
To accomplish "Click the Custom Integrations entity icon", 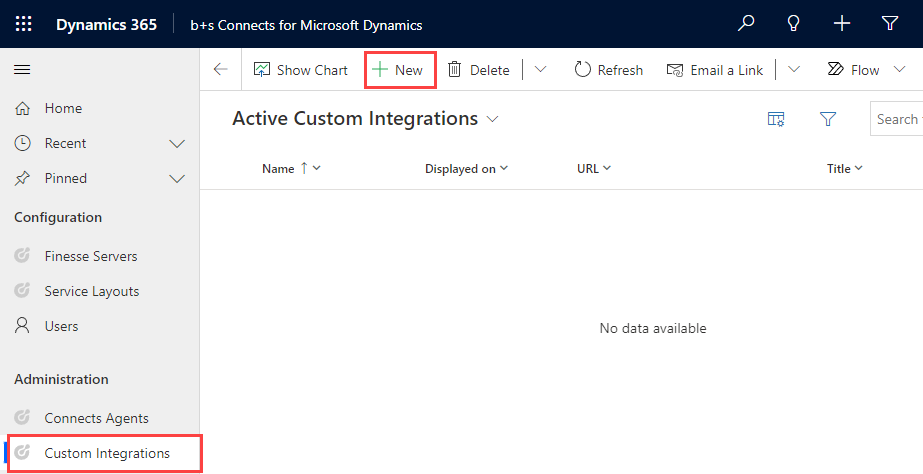I will [x=22, y=452].
